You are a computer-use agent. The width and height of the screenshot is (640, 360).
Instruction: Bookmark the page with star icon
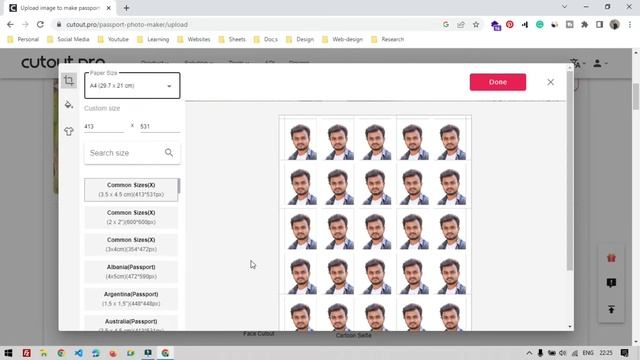pyautogui.click(x=476, y=24)
